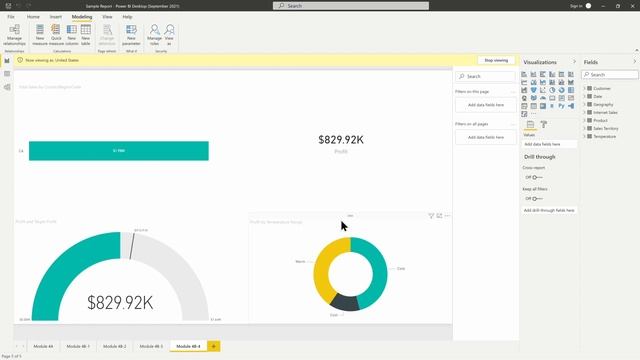Switch to the Help ribbon tab
The width and height of the screenshot is (640, 360).
point(127,17)
